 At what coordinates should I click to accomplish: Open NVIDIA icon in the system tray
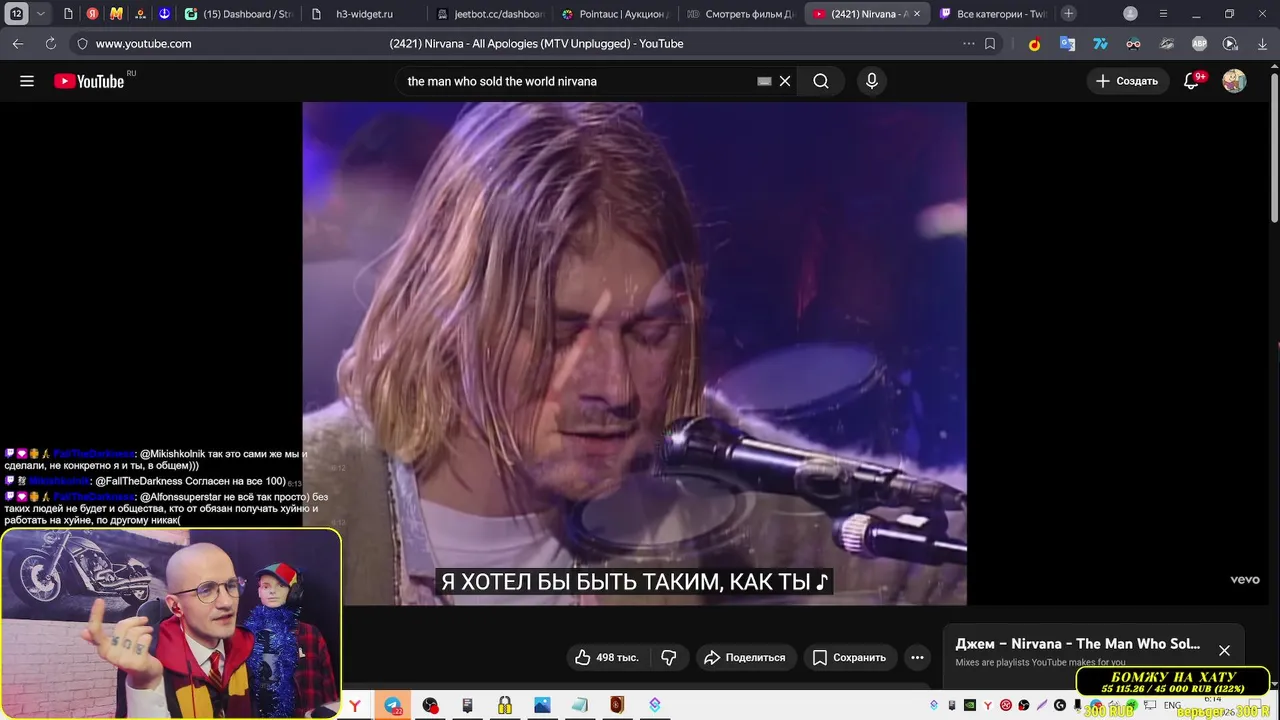pos(969,706)
